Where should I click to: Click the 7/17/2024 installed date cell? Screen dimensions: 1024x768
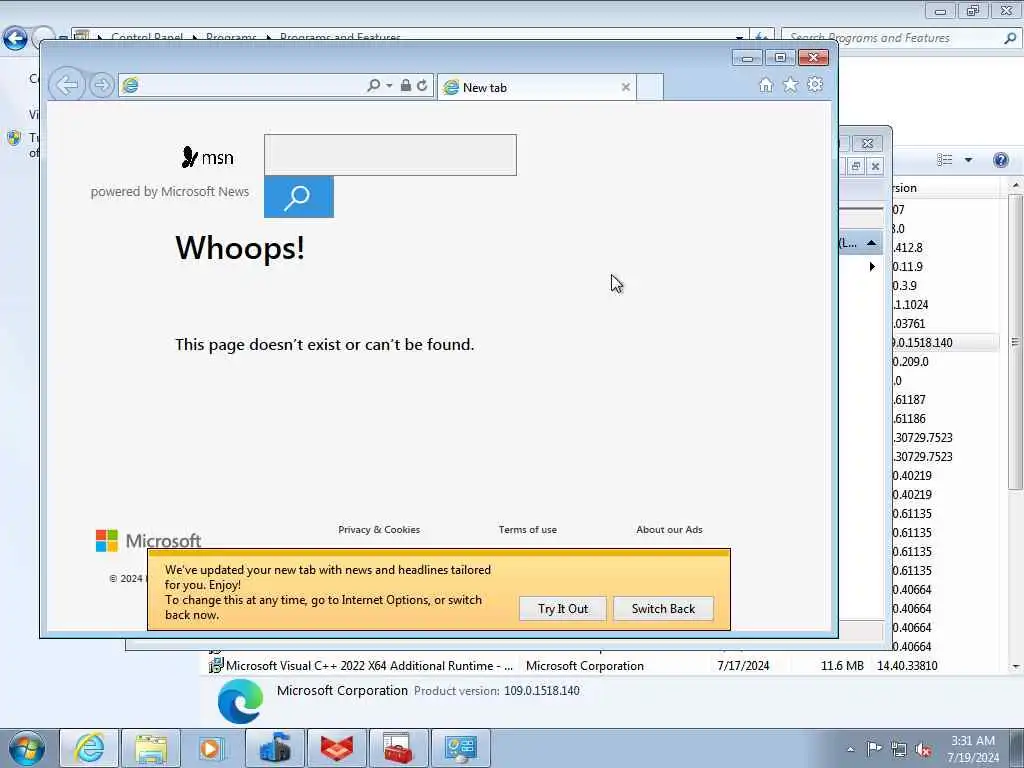(743, 665)
